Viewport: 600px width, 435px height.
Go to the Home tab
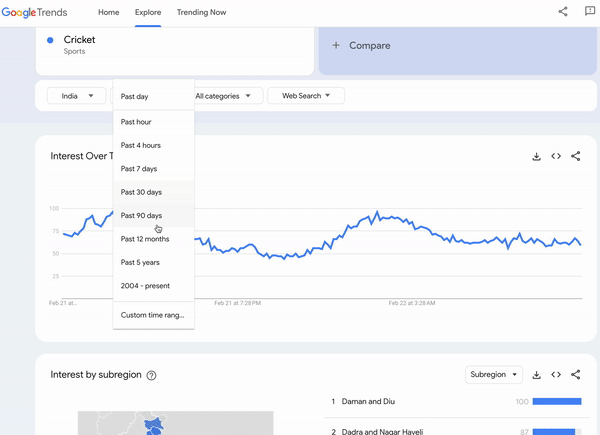(109, 12)
